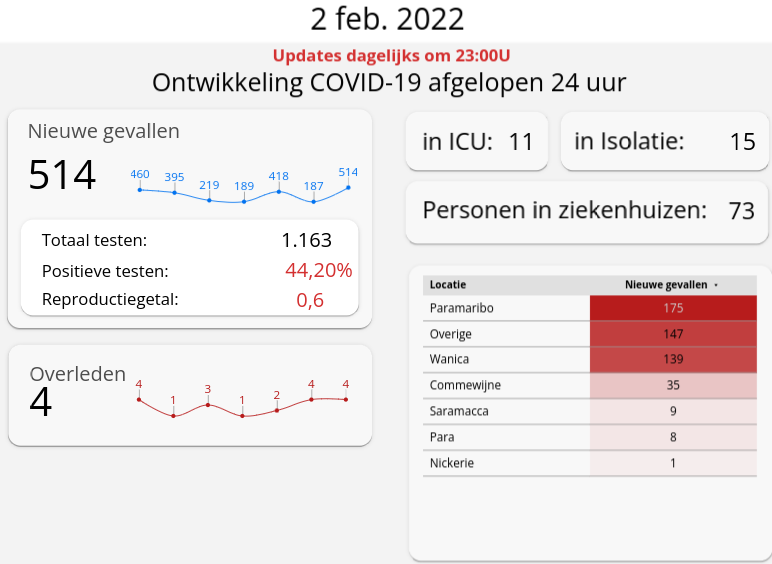Sort table by the Locatie column header

[x=448, y=285]
